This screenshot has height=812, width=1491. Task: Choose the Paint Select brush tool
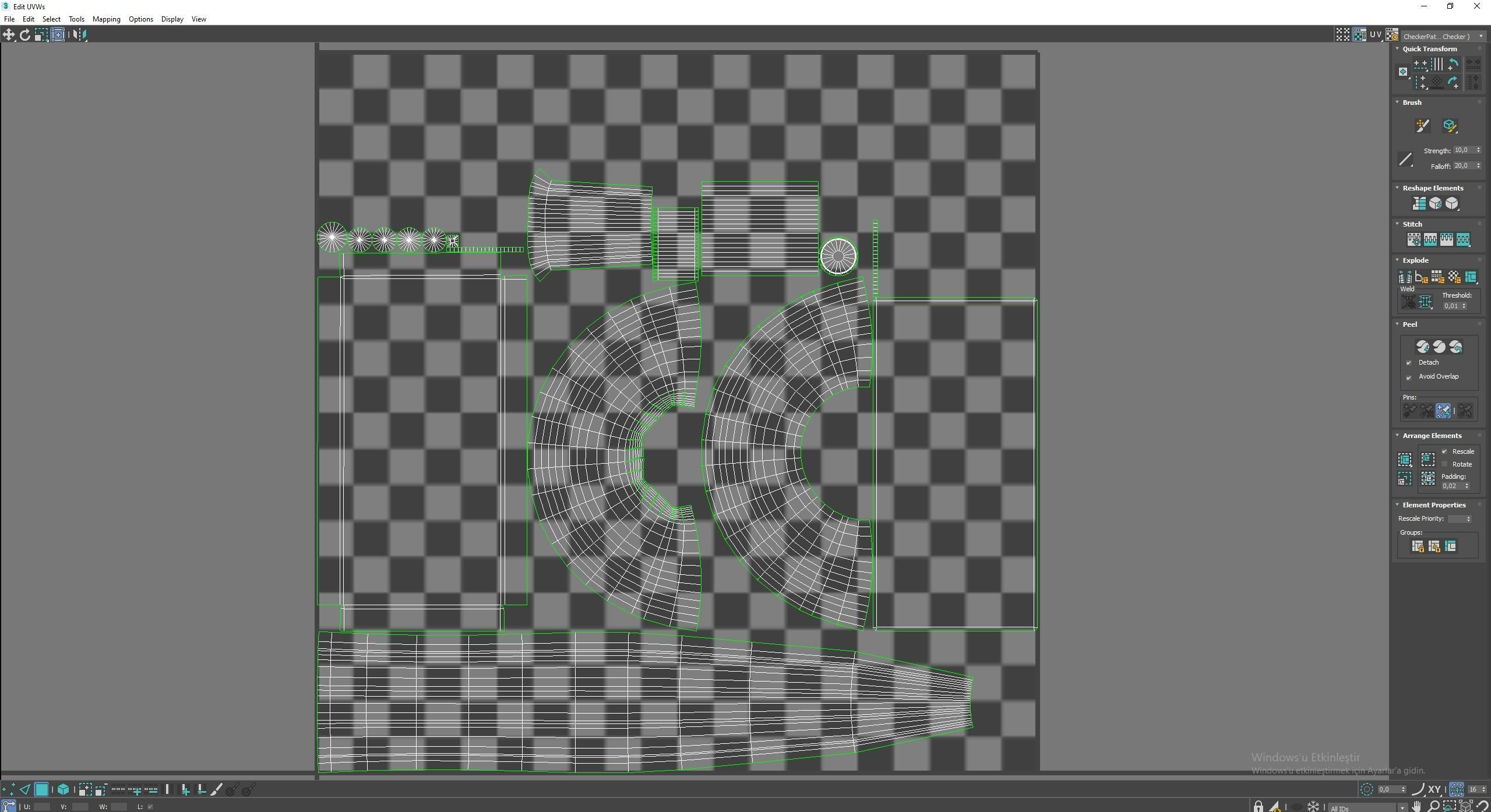tap(216, 790)
